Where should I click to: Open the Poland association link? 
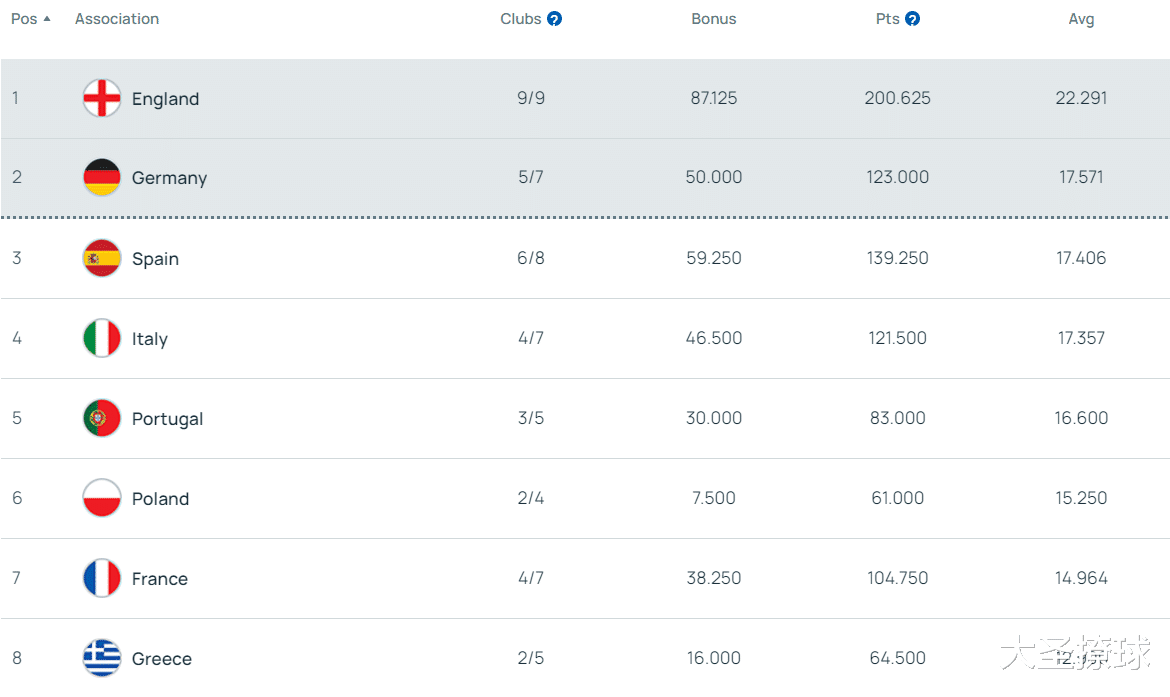click(160, 499)
